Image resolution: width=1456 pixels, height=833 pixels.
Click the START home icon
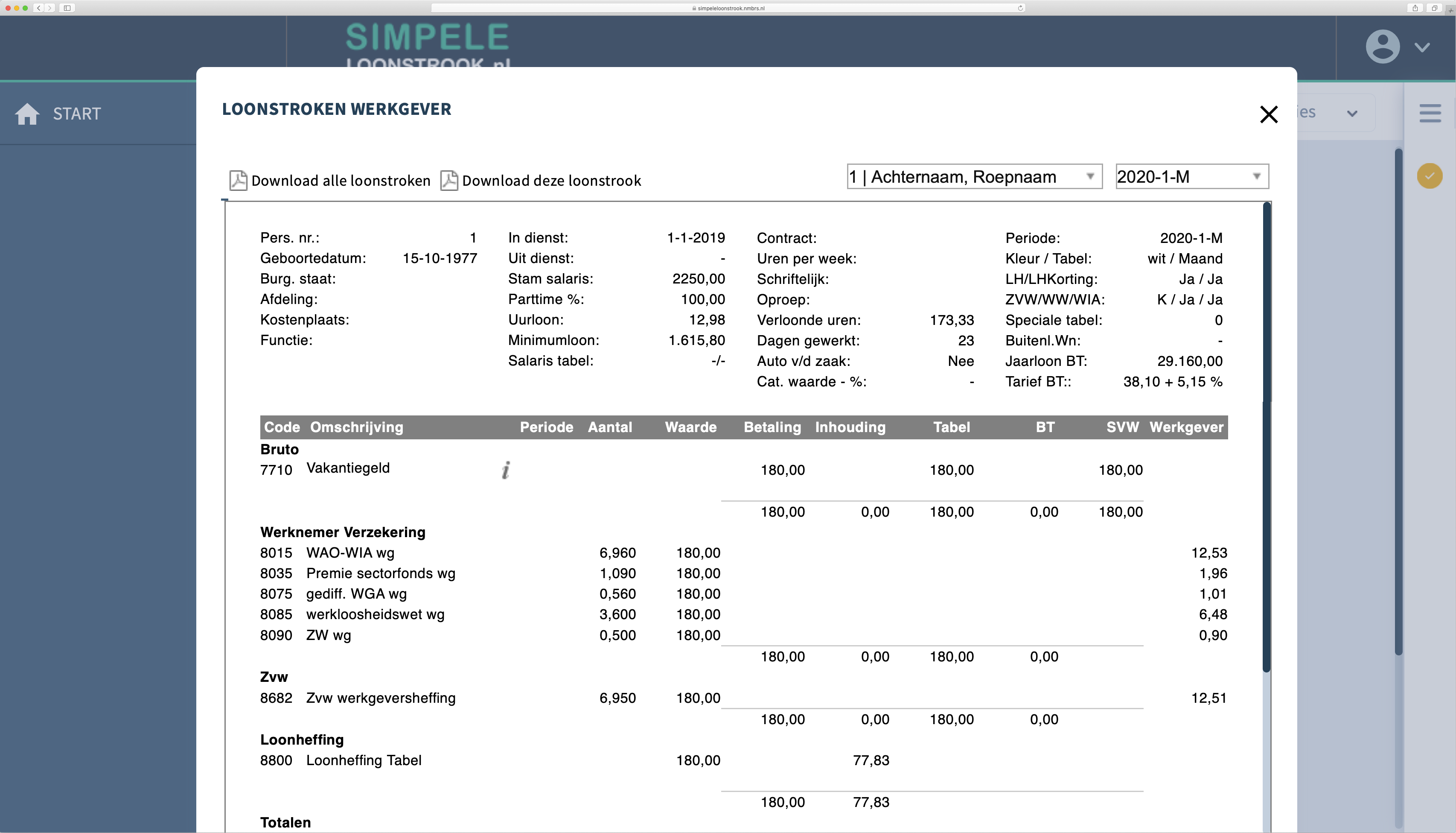click(27, 114)
